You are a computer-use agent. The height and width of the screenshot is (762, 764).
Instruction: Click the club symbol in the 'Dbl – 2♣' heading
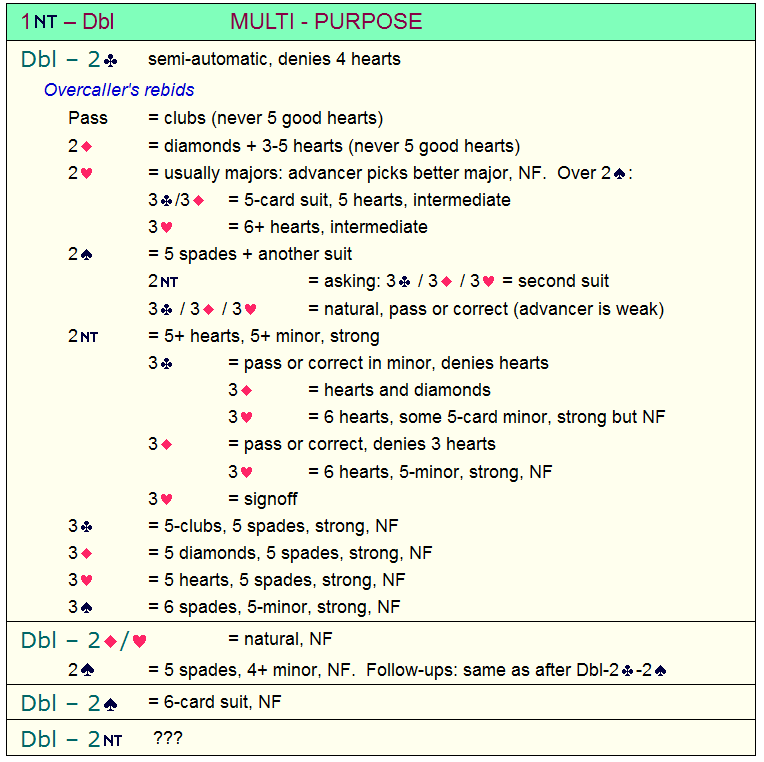point(110,60)
